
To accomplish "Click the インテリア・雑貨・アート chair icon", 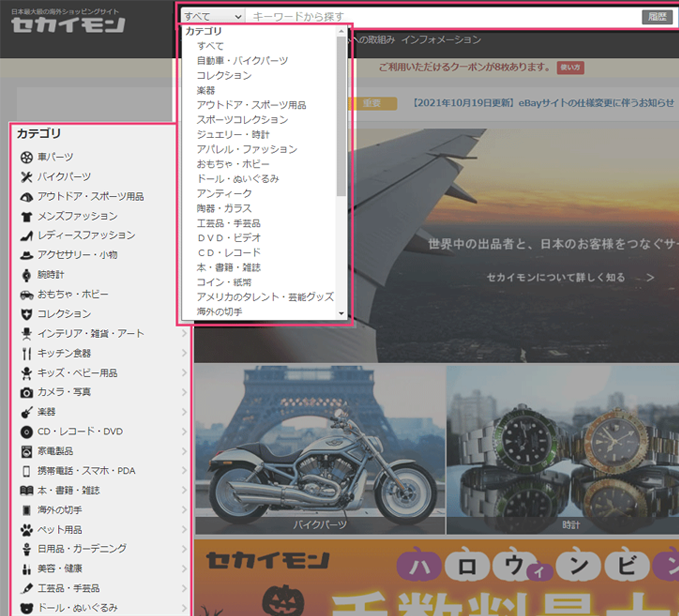I will (x=26, y=334).
